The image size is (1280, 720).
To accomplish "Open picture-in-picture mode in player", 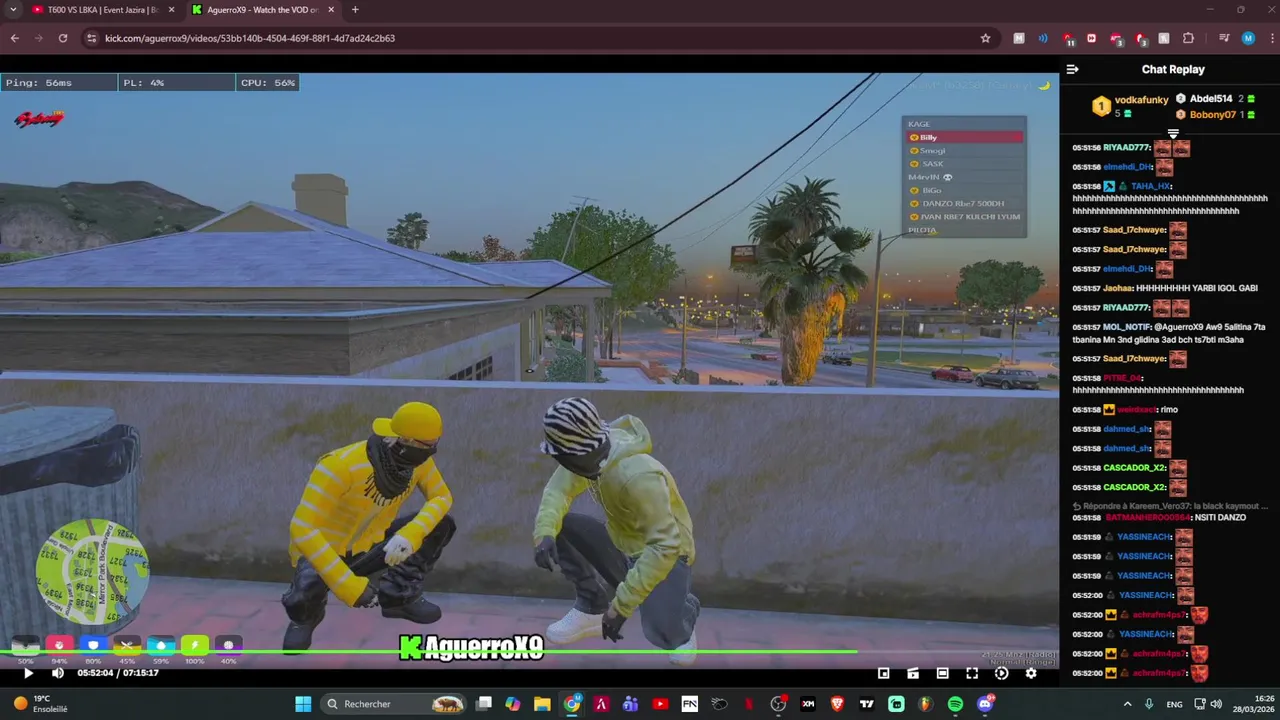I will [x=883, y=673].
